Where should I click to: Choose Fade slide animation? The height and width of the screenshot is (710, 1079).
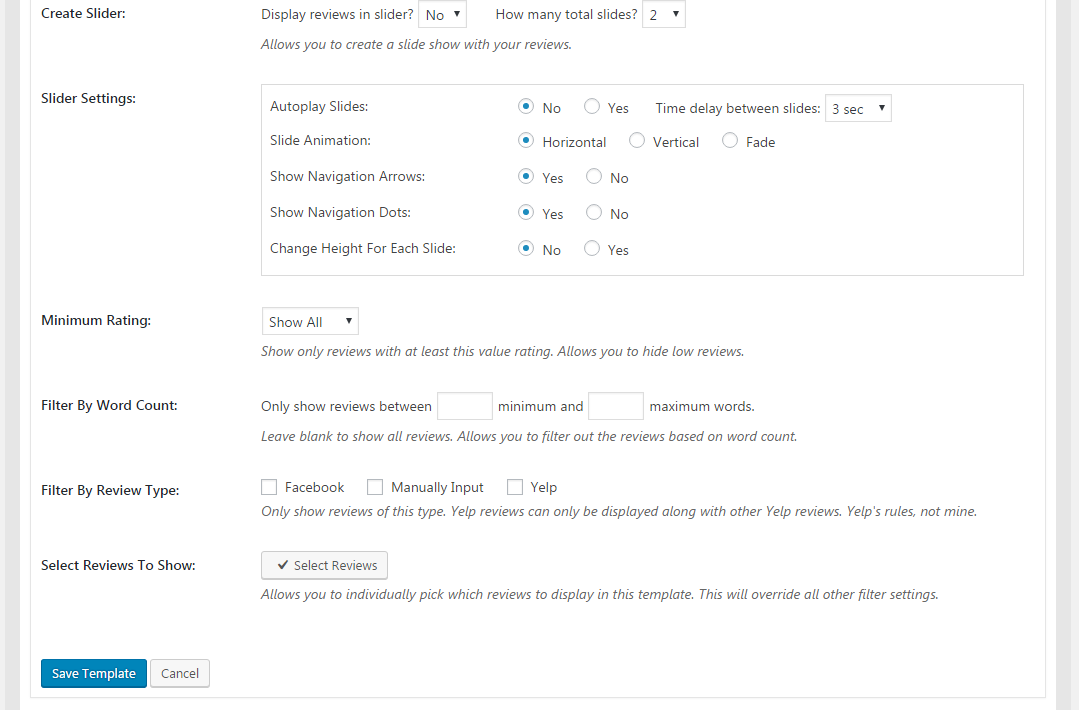(x=730, y=141)
